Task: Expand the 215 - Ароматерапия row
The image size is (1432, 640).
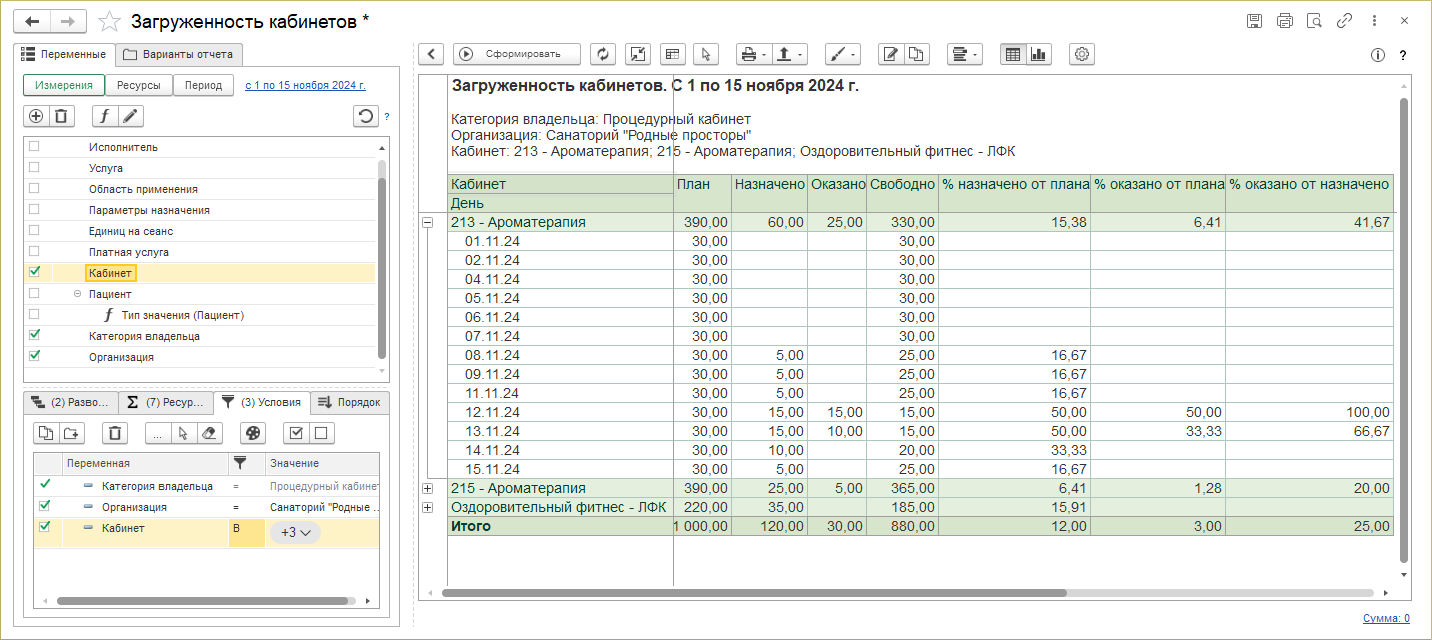Action: point(428,488)
